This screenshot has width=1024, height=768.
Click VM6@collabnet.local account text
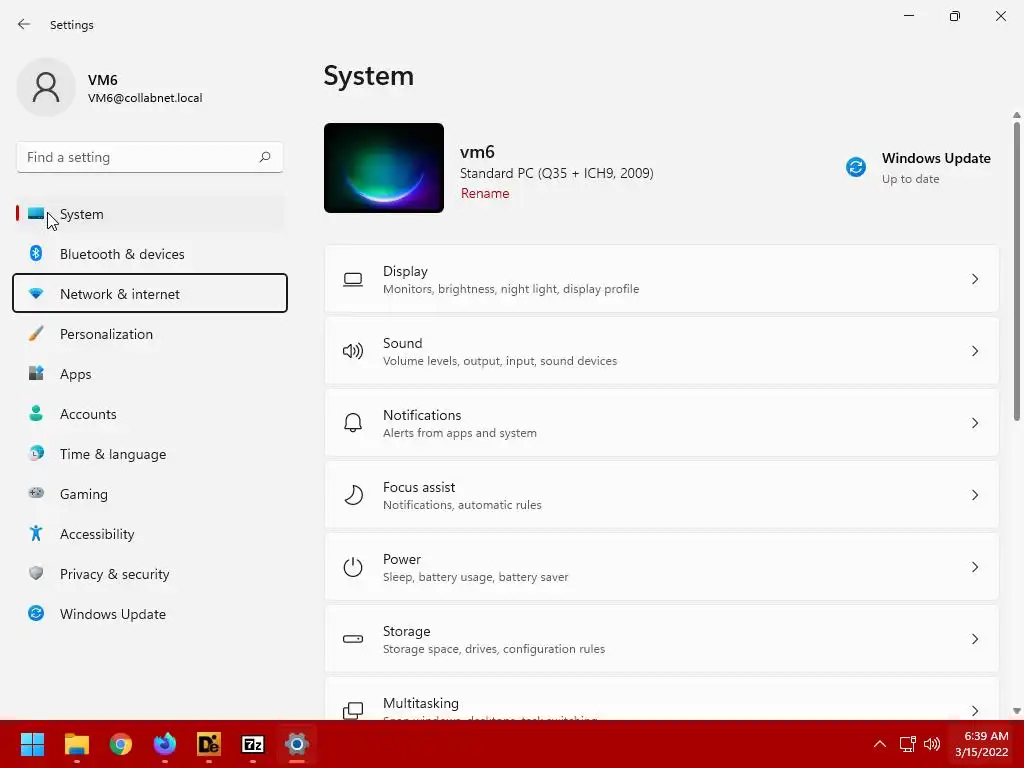tap(145, 98)
